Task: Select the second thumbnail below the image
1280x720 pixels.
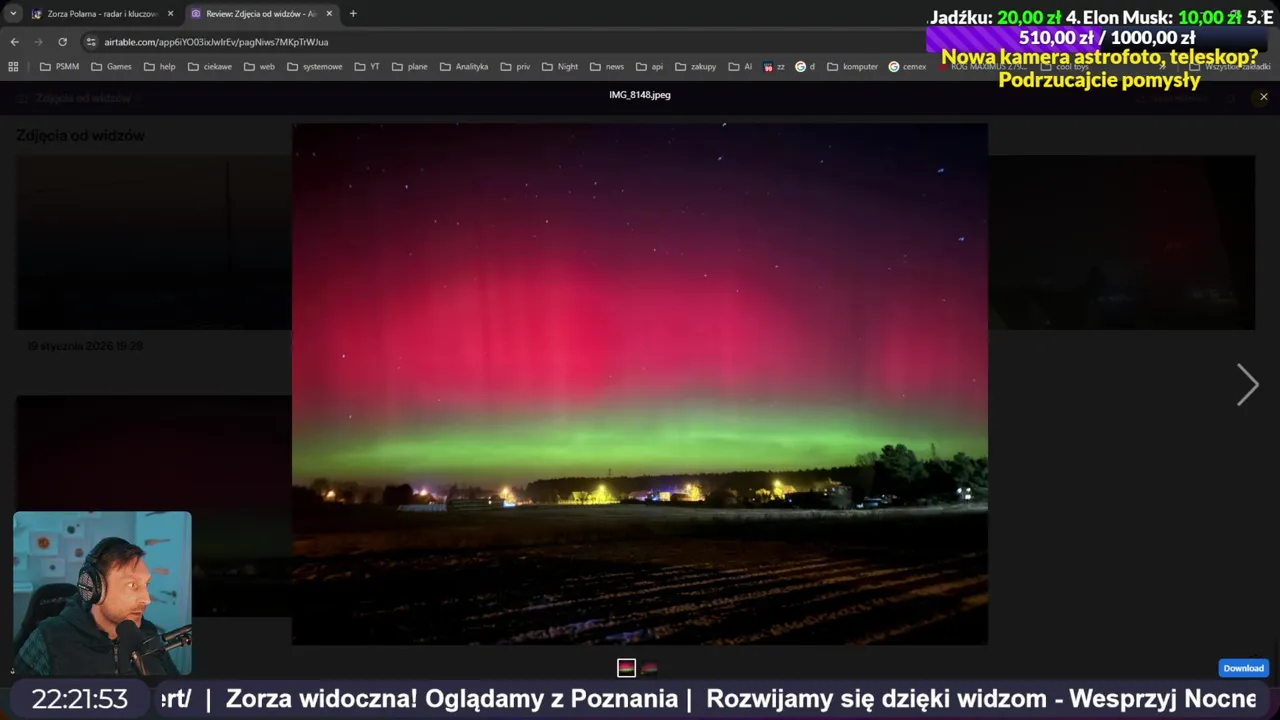Action: point(650,668)
